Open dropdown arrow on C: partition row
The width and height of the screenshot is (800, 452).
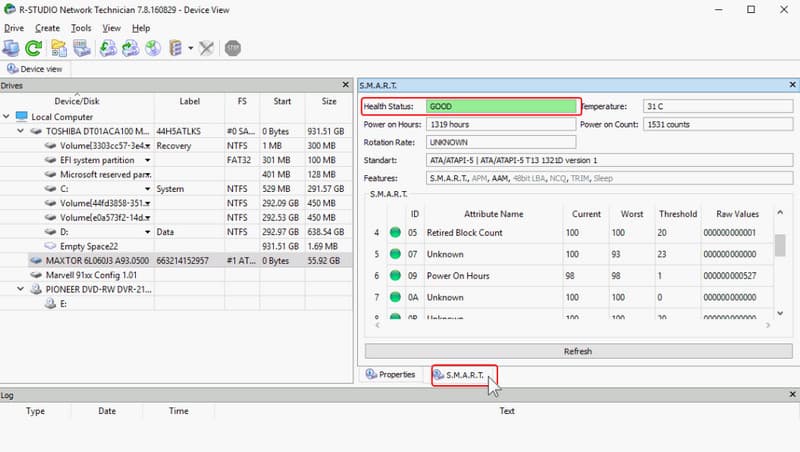pos(147,189)
